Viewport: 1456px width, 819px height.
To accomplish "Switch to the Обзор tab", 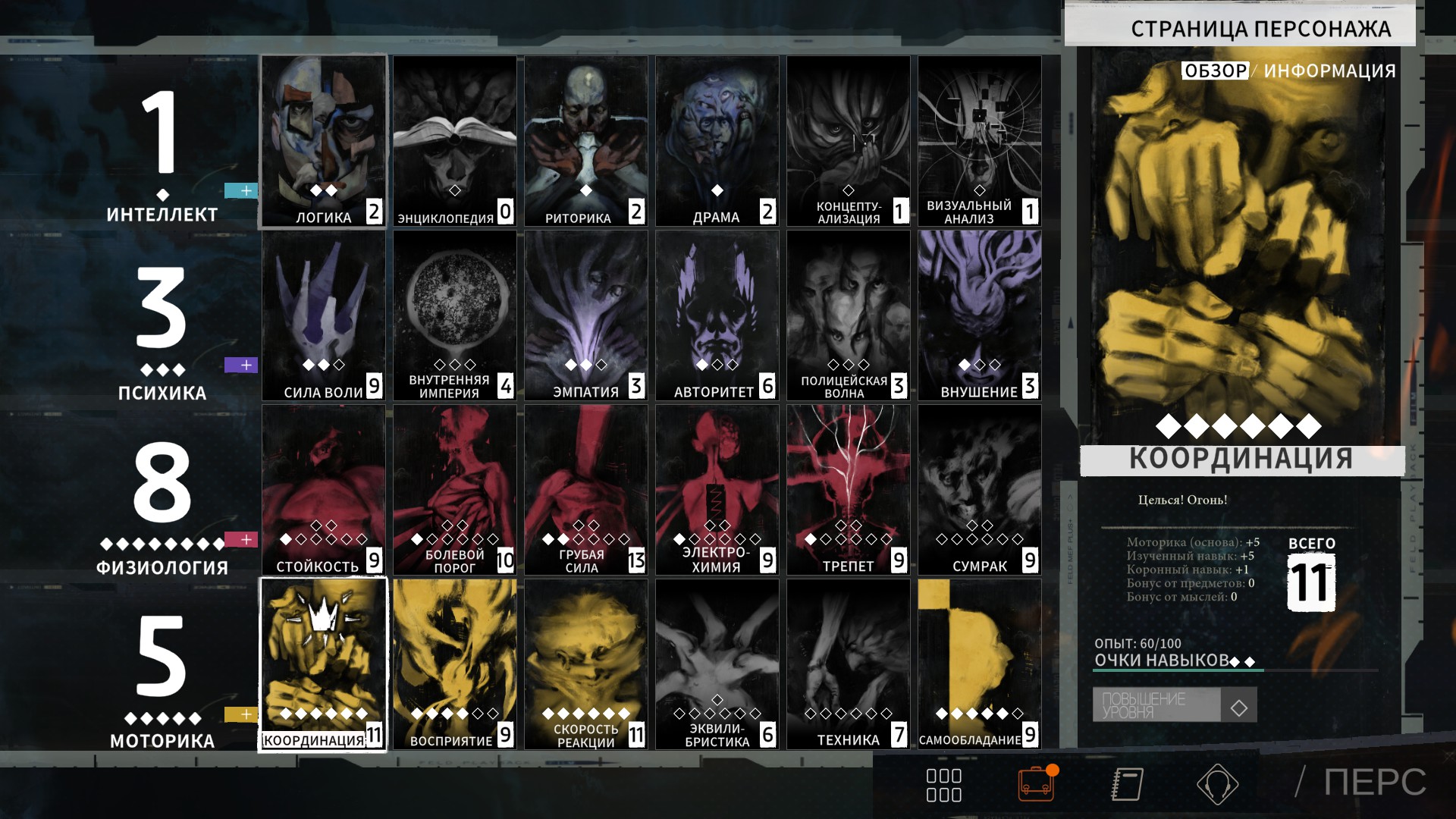I will click(1216, 71).
